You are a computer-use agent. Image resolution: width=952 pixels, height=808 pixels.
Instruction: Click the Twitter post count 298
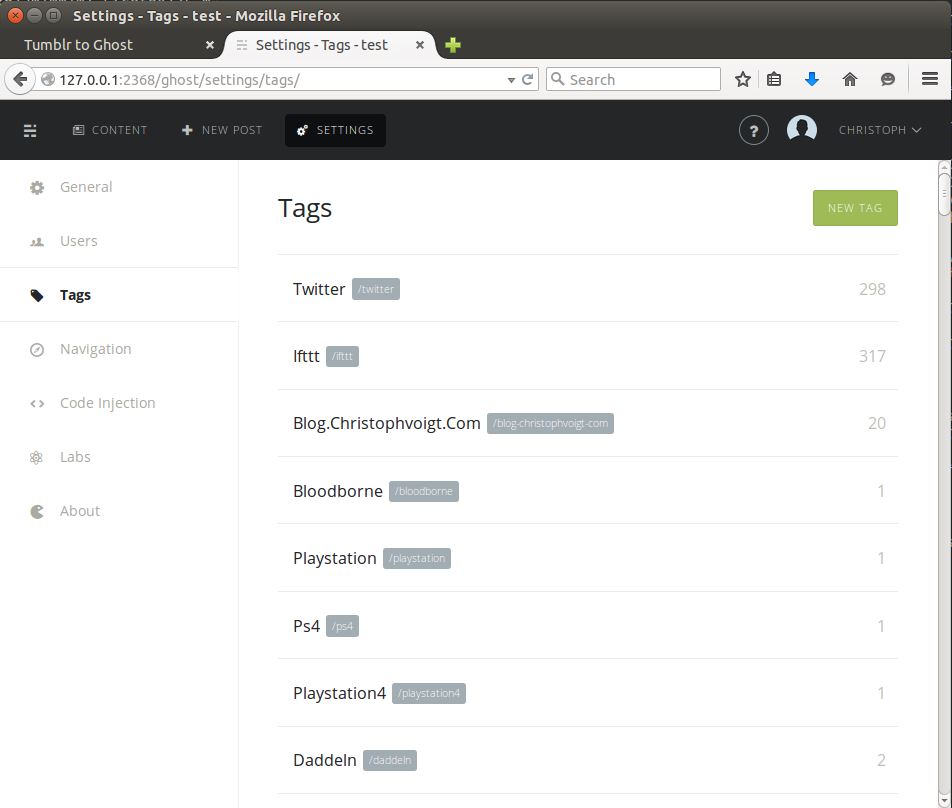click(x=872, y=289)
